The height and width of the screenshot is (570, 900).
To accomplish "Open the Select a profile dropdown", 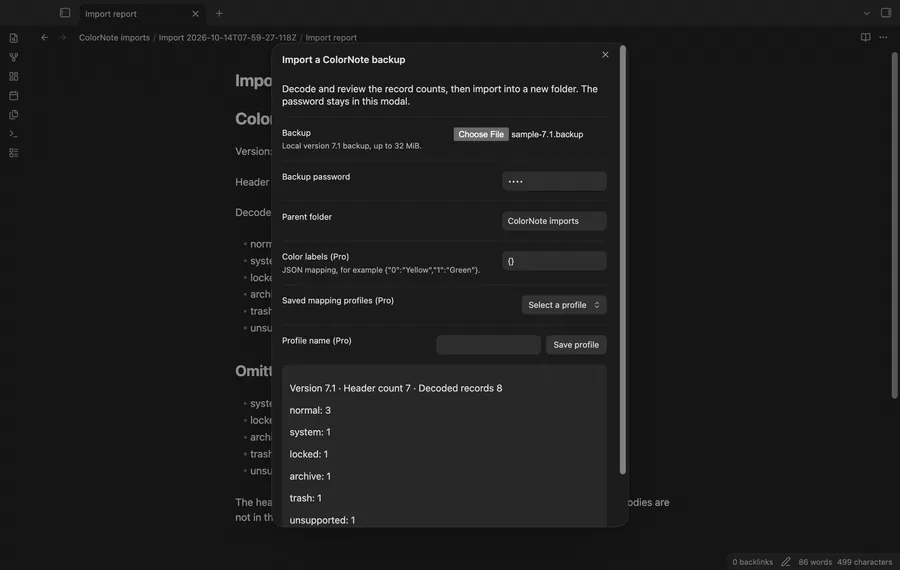I will (x=564, y=305).
